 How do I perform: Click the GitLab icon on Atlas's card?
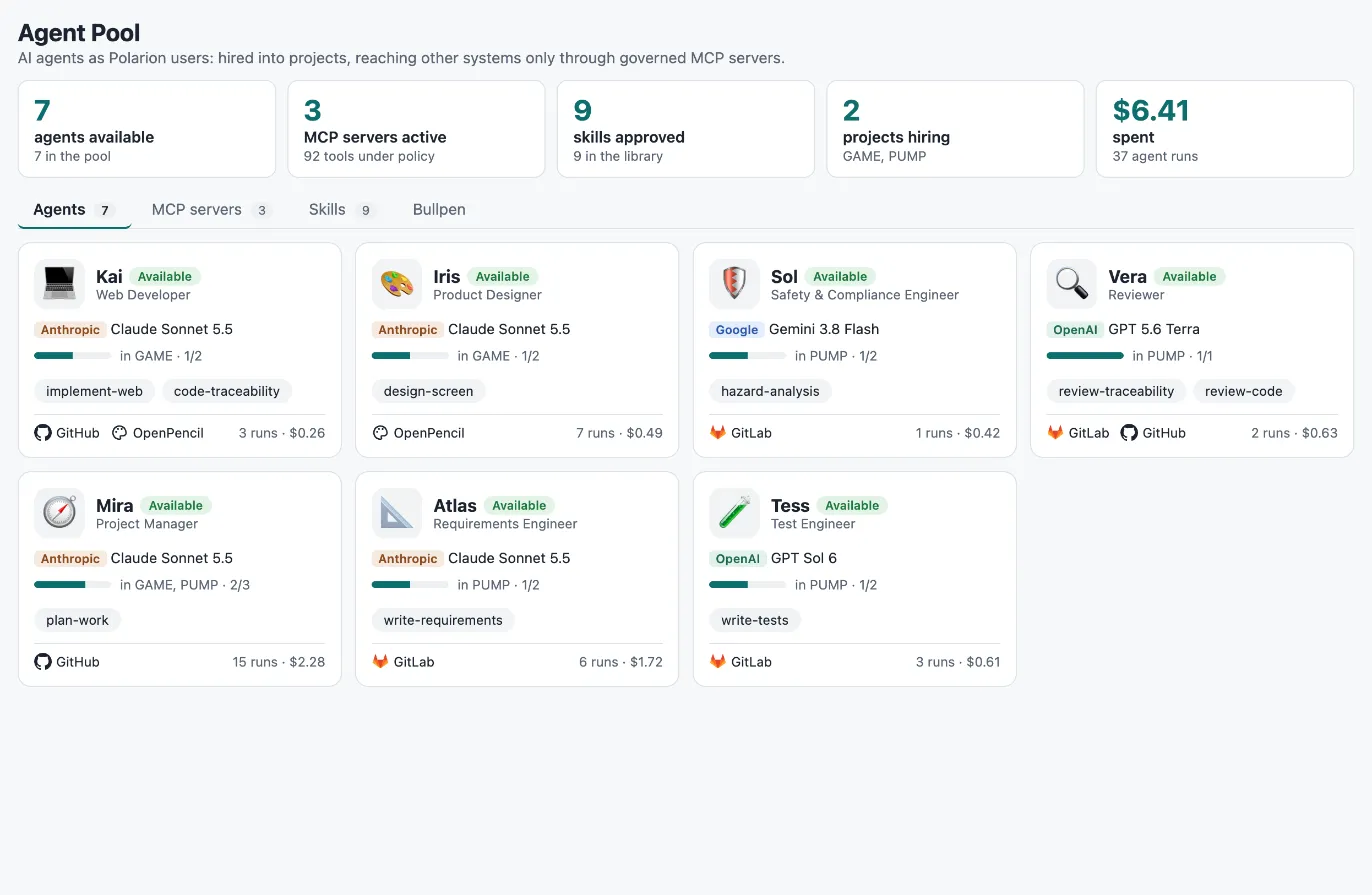pyautogui.click(x=380, y=662)
